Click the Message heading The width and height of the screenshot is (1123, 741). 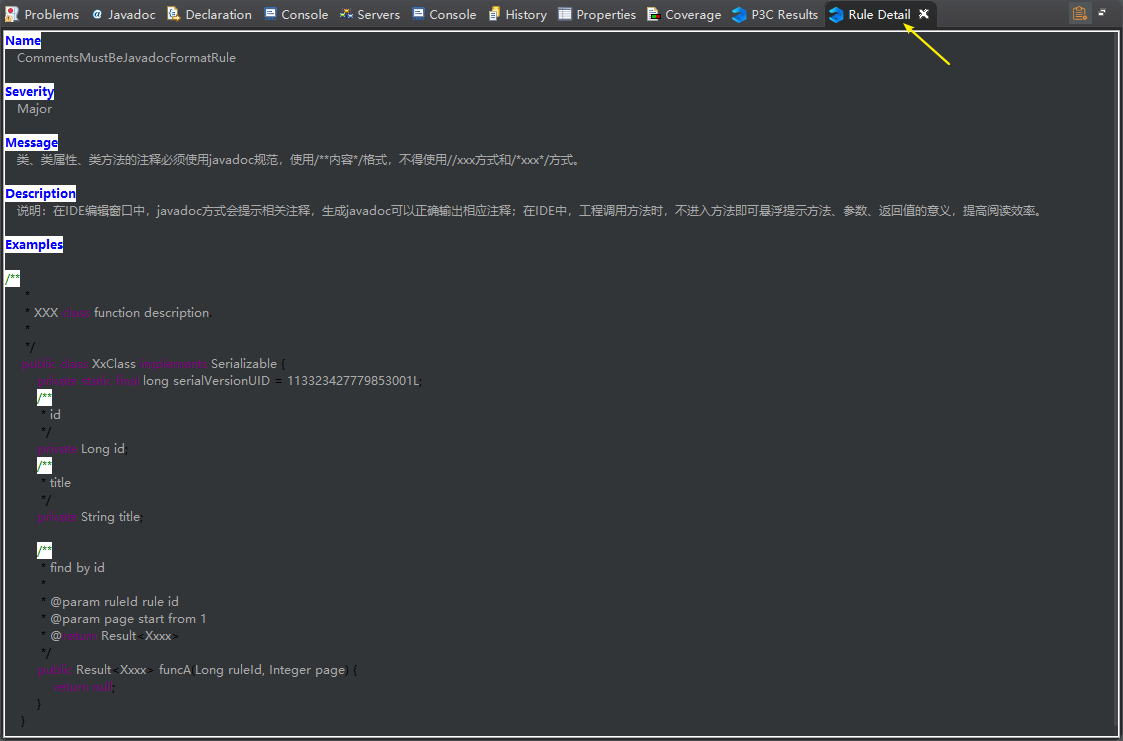32,142
